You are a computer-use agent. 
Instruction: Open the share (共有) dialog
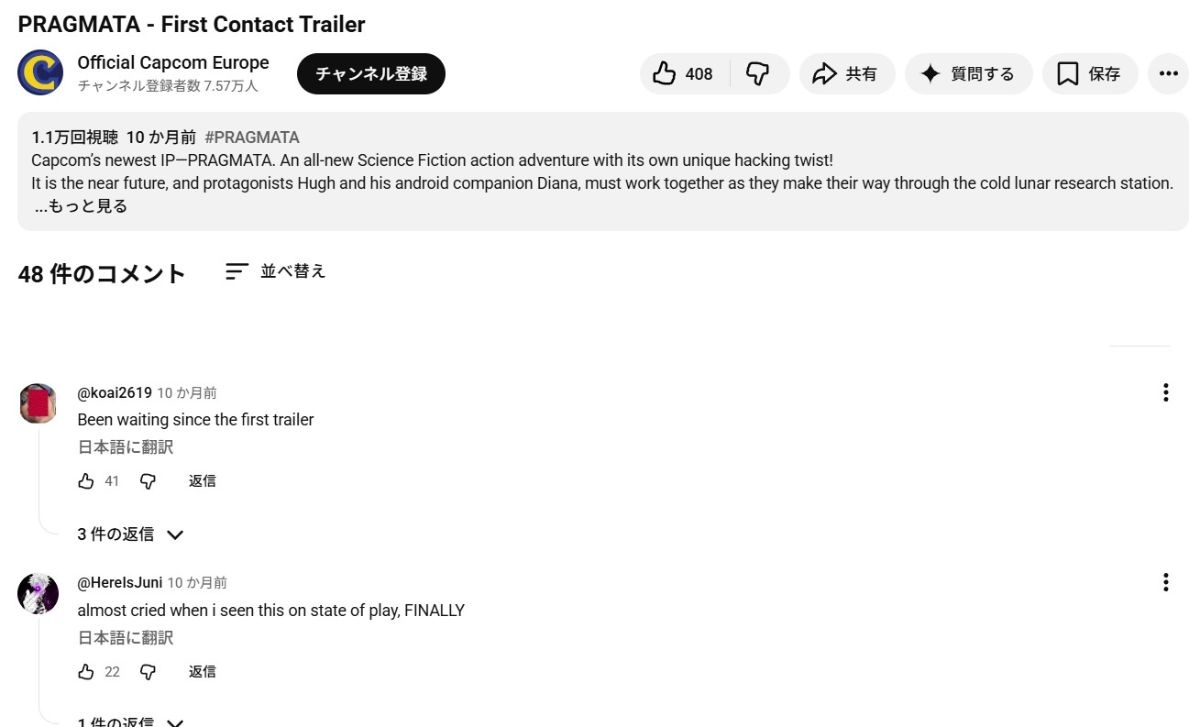click(846, 74)
